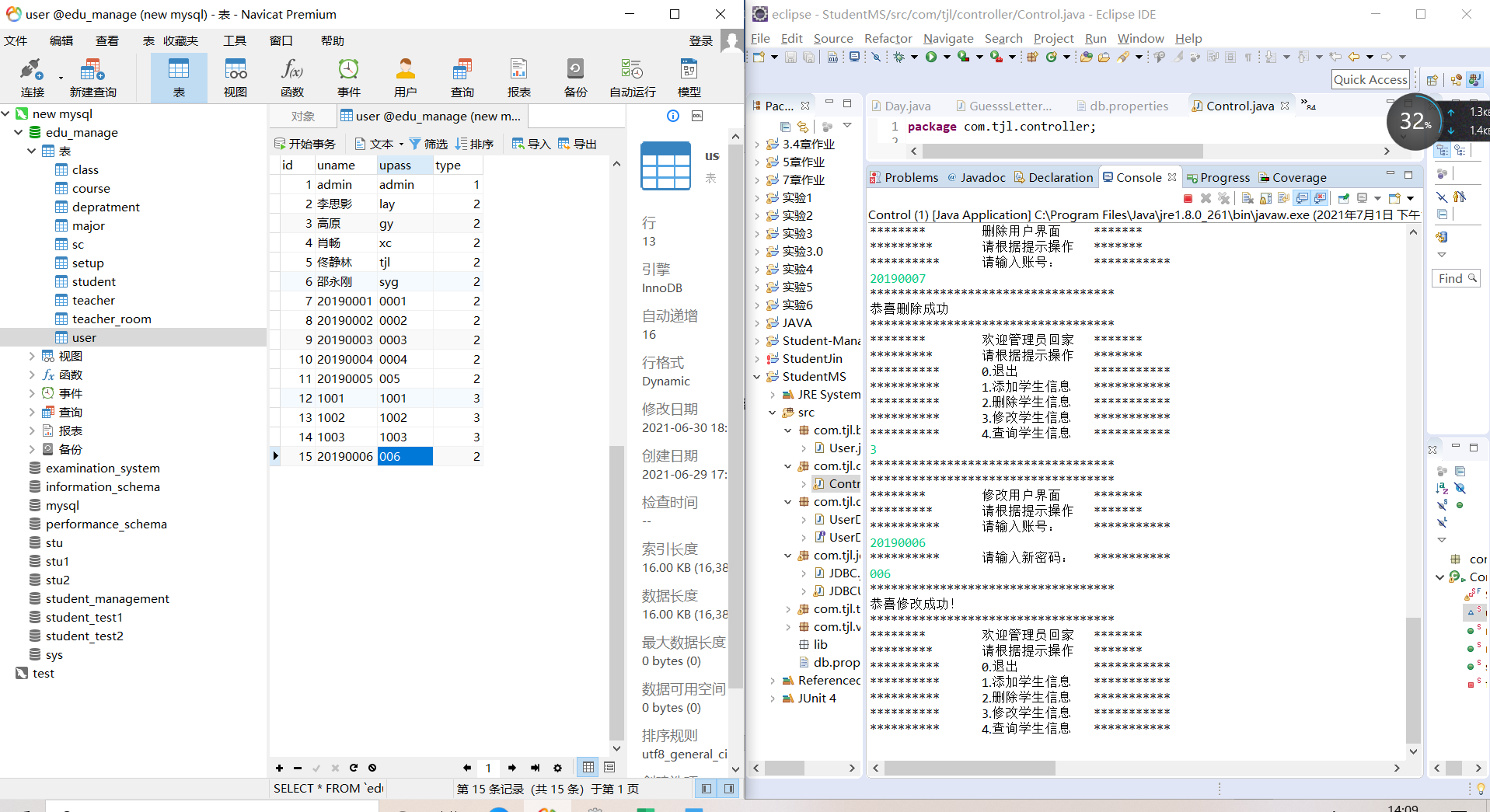Click 导入 import button
This screenshot has height=812, width=1490.
click(532, 144)
